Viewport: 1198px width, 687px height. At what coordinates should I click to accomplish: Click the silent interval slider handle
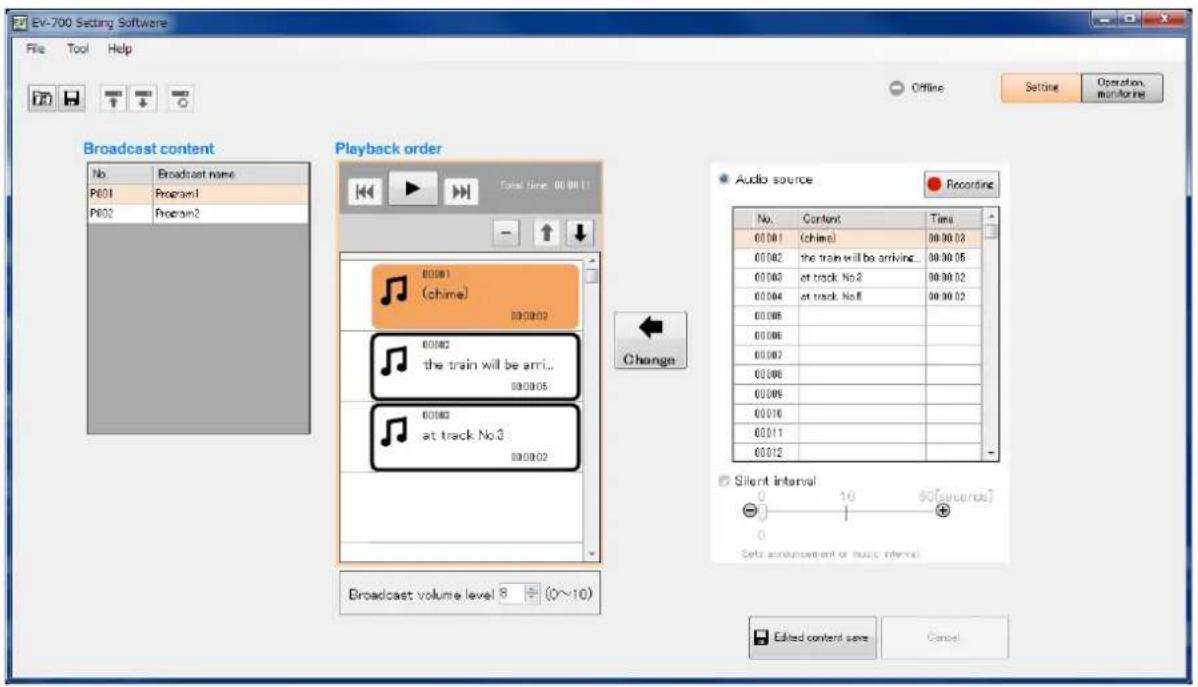click(763, 511)
